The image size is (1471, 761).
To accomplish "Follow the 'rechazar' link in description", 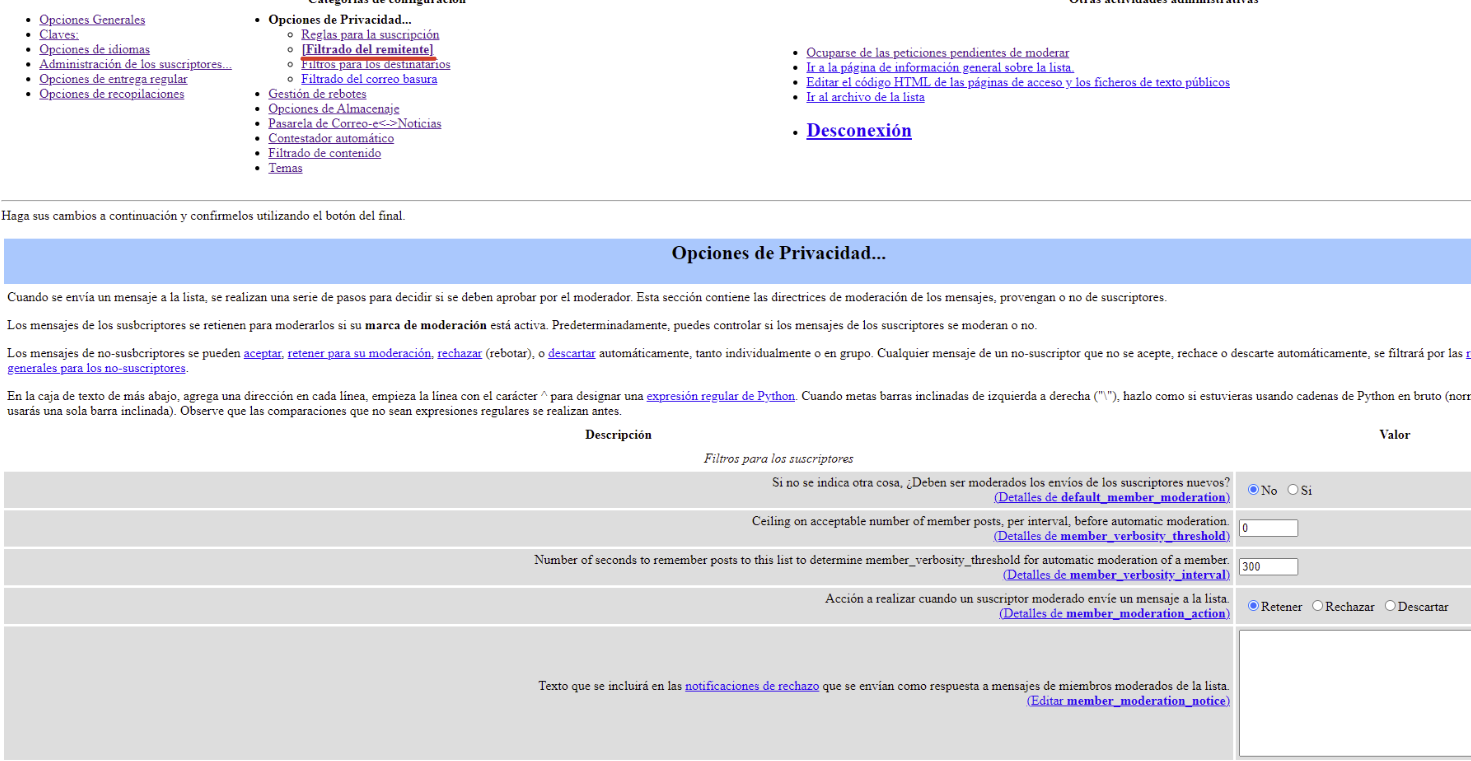I will pos(460,354).
